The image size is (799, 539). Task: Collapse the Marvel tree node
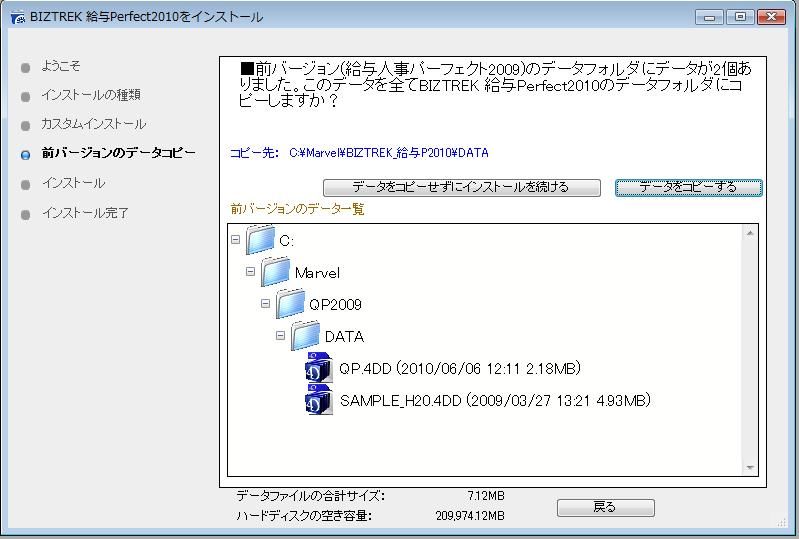click(250, 272)
